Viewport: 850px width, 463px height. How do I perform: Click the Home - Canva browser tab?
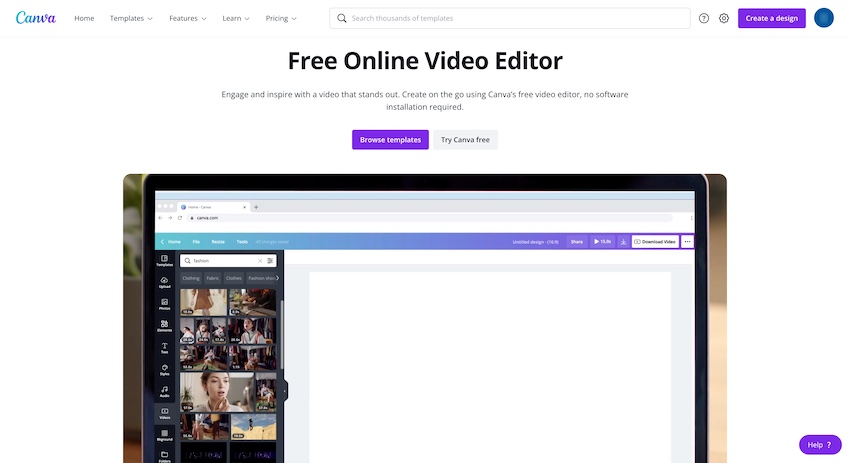(212, 207)
